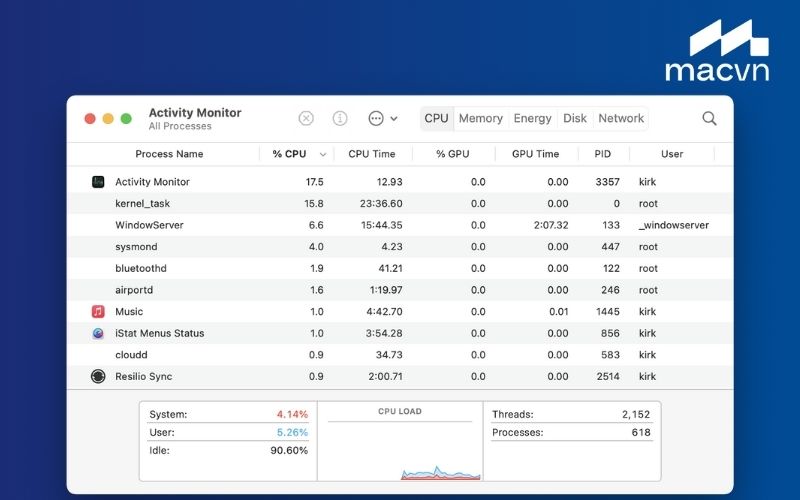Click the Threads count 2,152
The height and width of the screenshot is (500, 800).
click(x=636, y=414)
